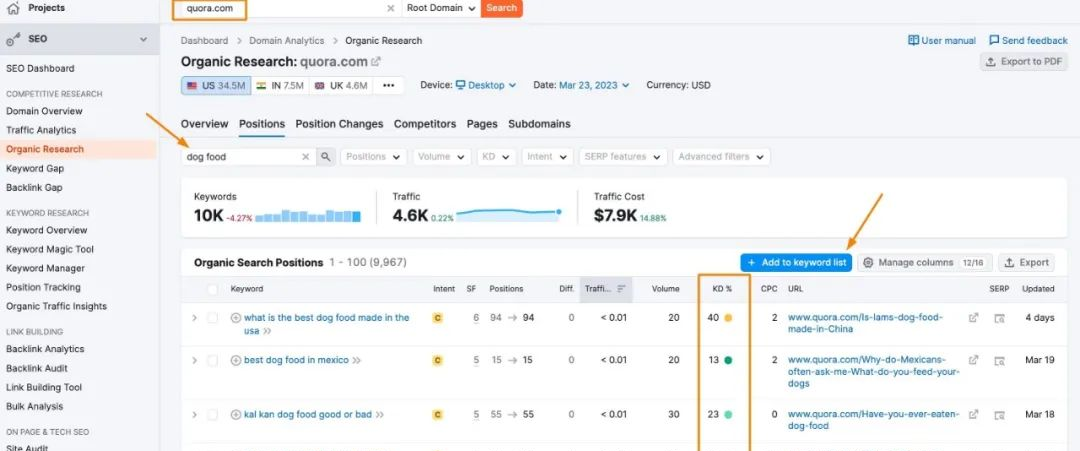1080x451 pixels.
Task: Open the KD filter dropdown
Action: (x=496, y=157)
